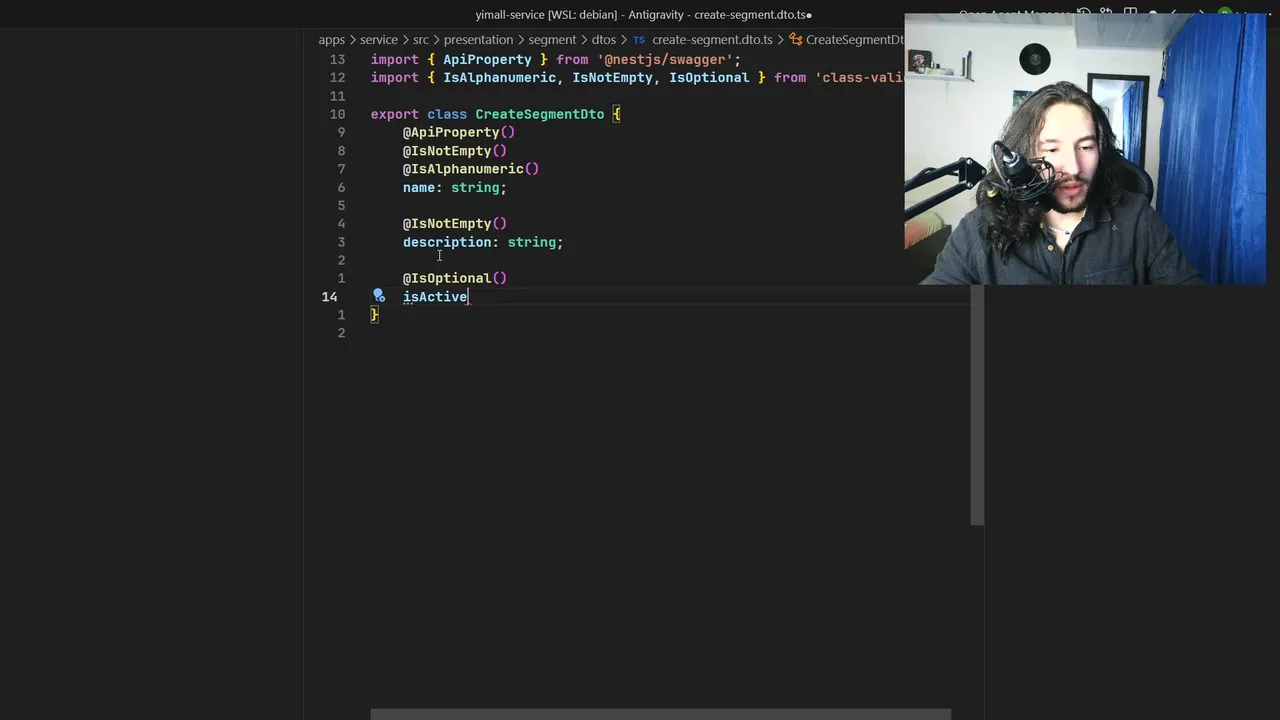The width and height of the screenshot is (1280, 720).
Task: Click the @IsAlphanumeric() decorator
Action: tap(471, 169)
